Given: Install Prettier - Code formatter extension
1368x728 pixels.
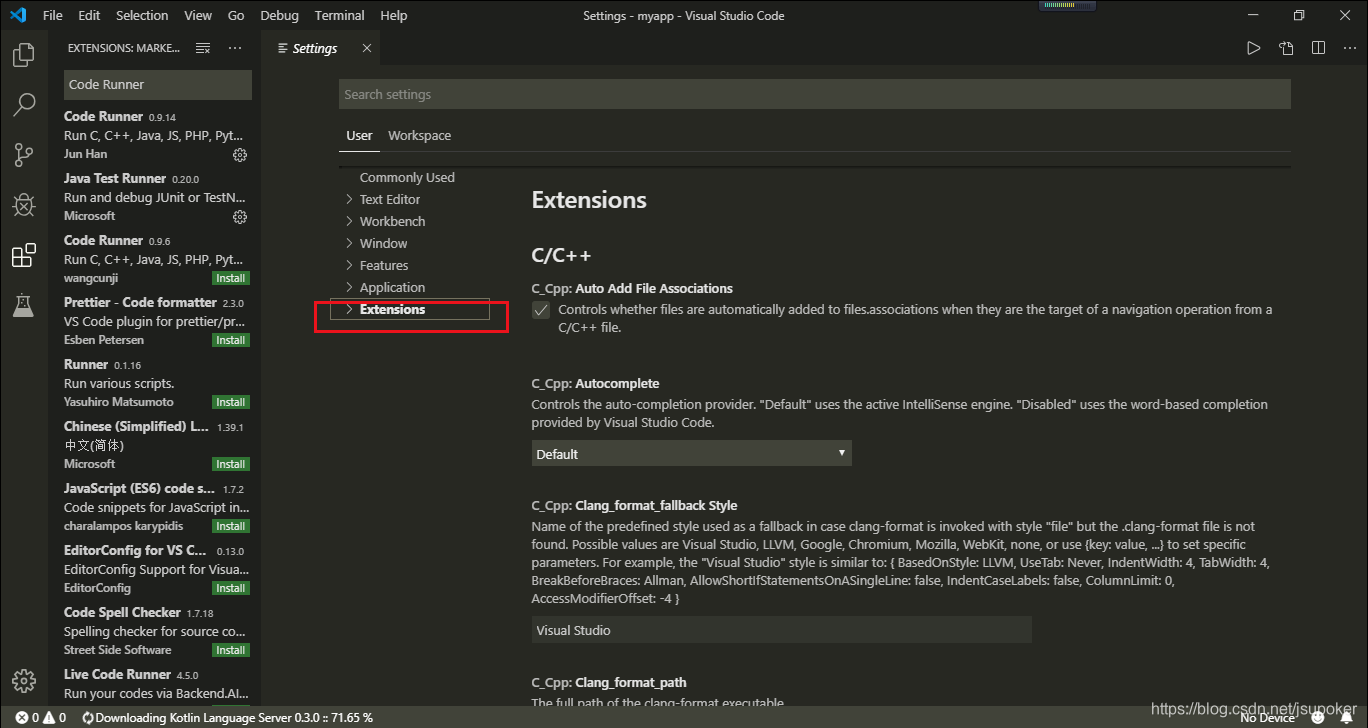Looking at the screenshot, I should 231,340.
